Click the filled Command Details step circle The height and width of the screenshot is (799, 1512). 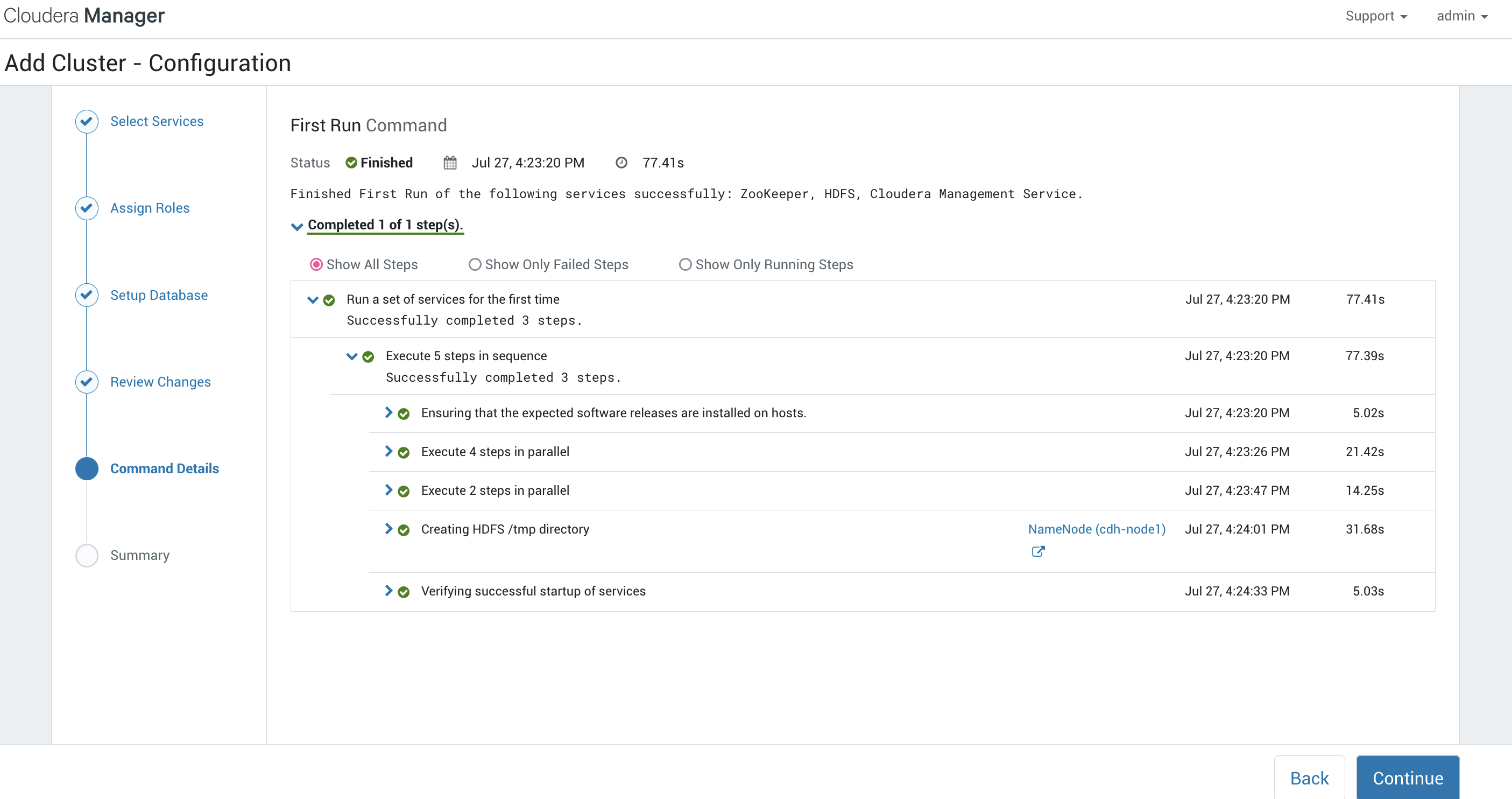click(87, 469)
